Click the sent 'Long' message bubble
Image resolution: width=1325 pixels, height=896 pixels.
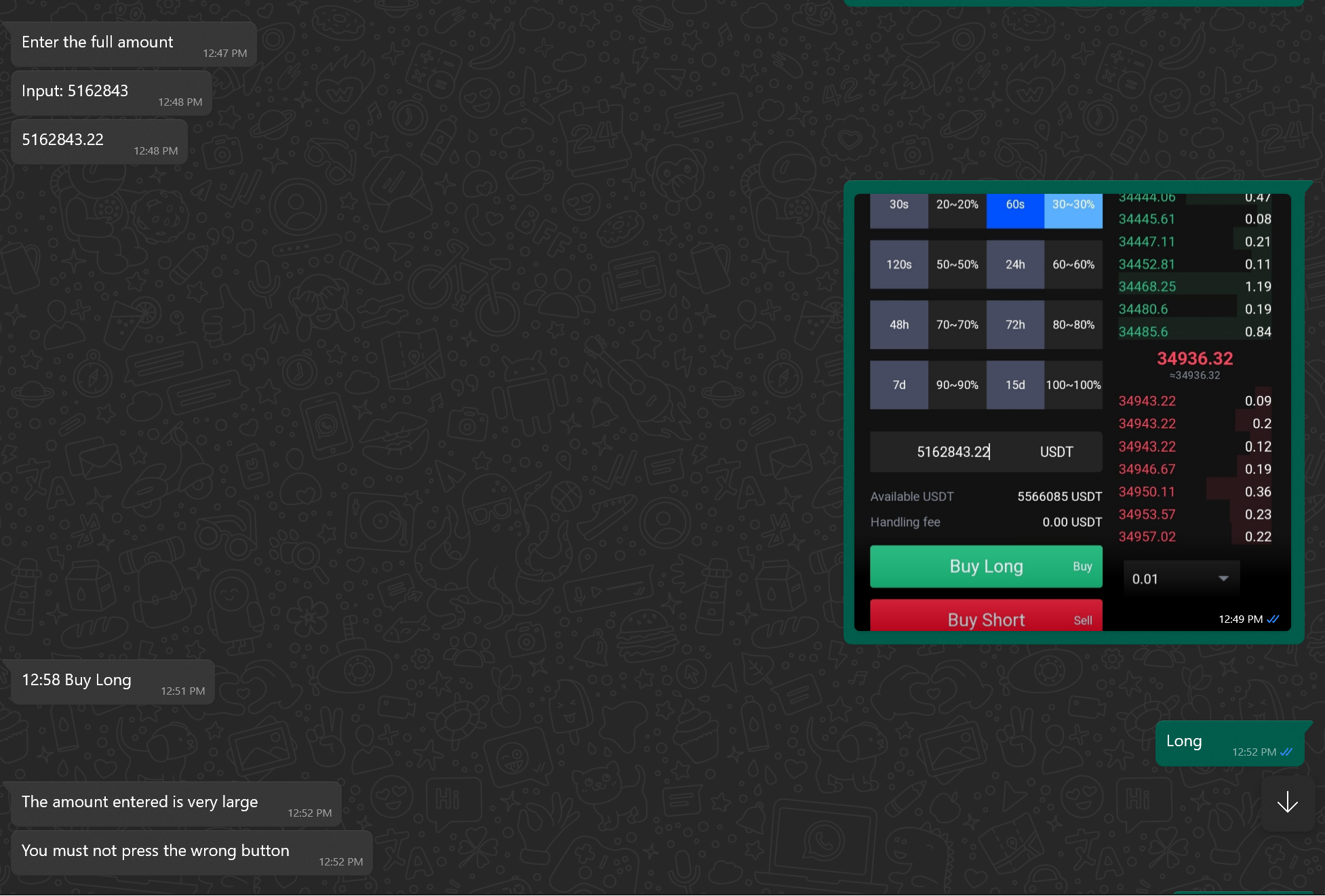coord(1229,743)
